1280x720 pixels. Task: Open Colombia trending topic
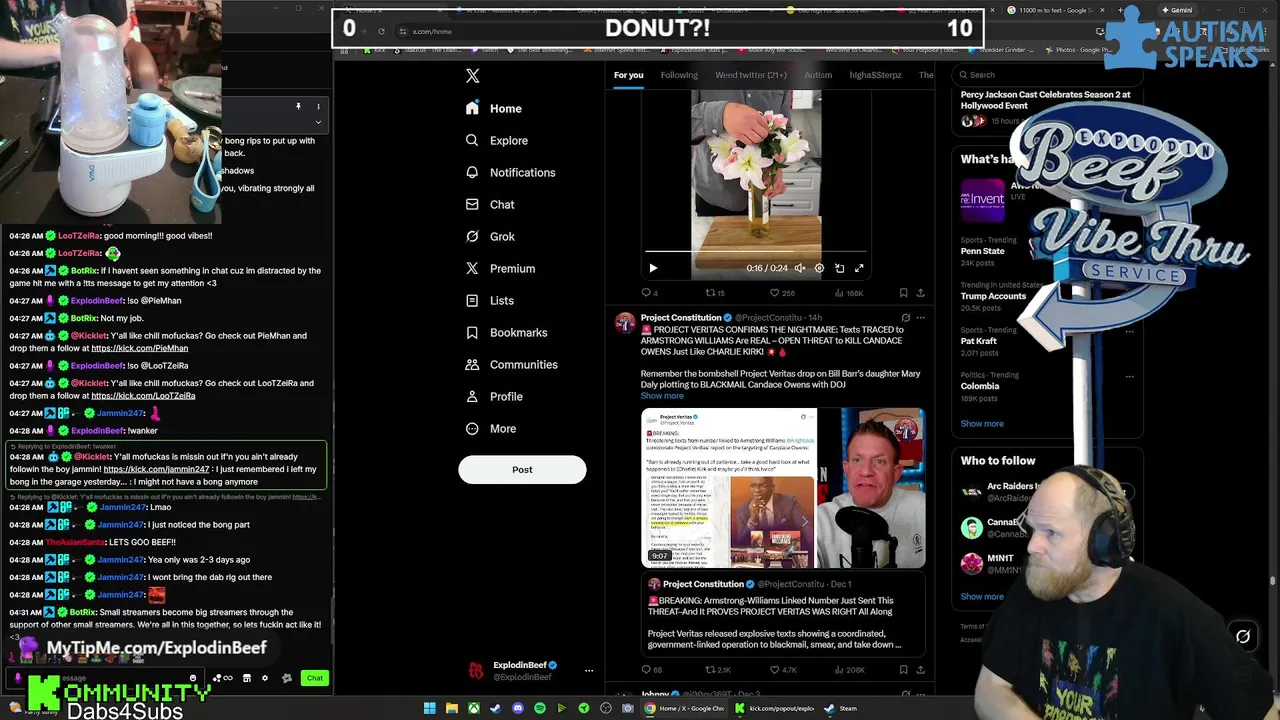click(980, 386)
